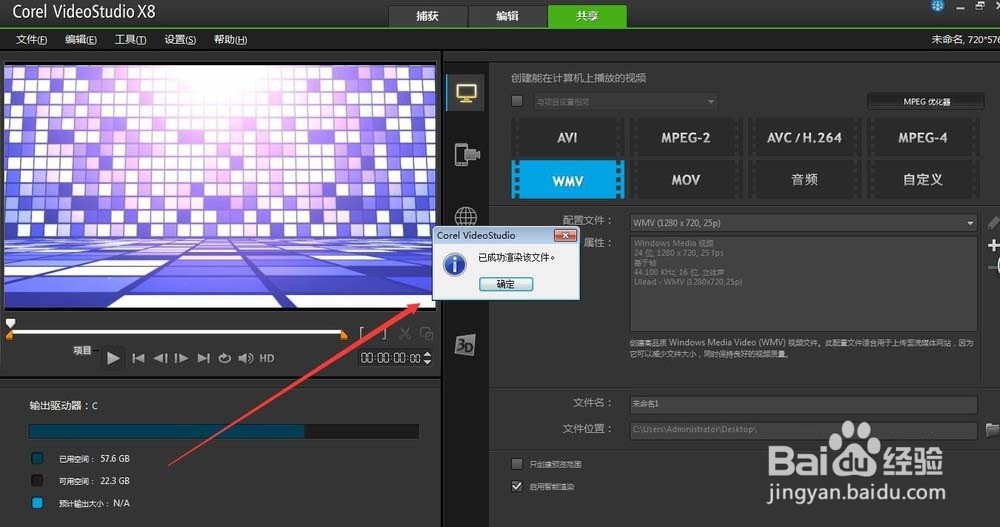1000x527 pixels.
Task: Select the WMV format button
Action: [x=568, y=180]
